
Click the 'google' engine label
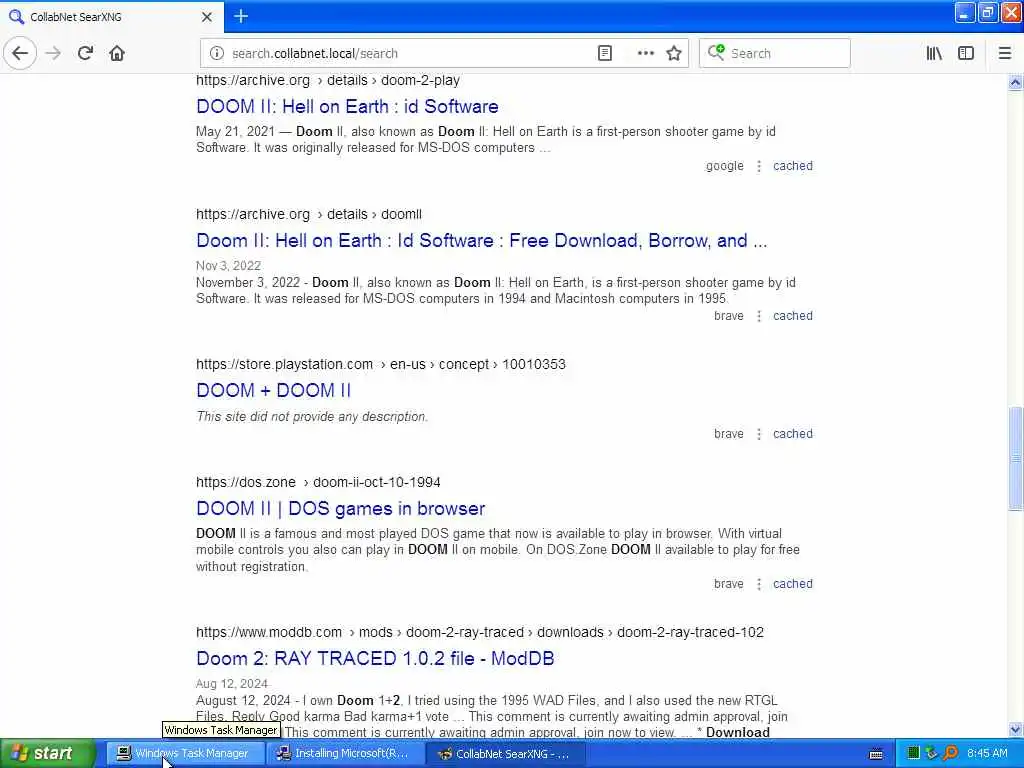tap(724, 166)
